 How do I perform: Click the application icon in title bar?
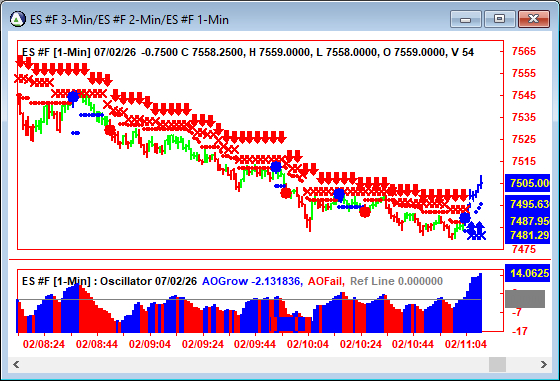[x=18, y=19]
